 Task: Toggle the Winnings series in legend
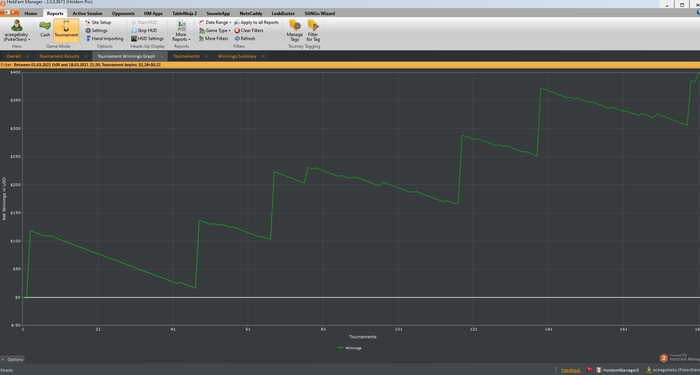[x=350, y=348]
